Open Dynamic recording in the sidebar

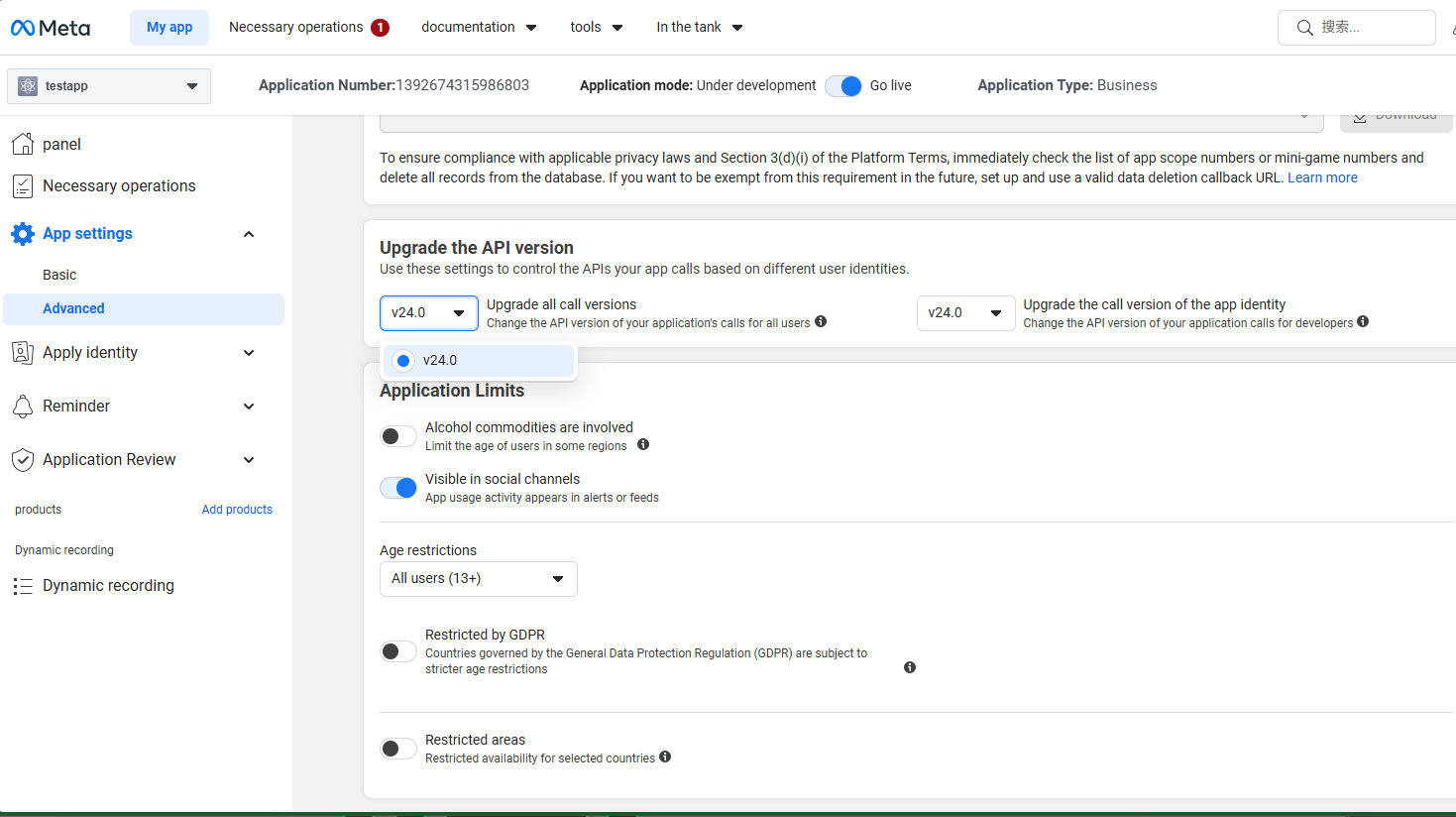(108, 586)
